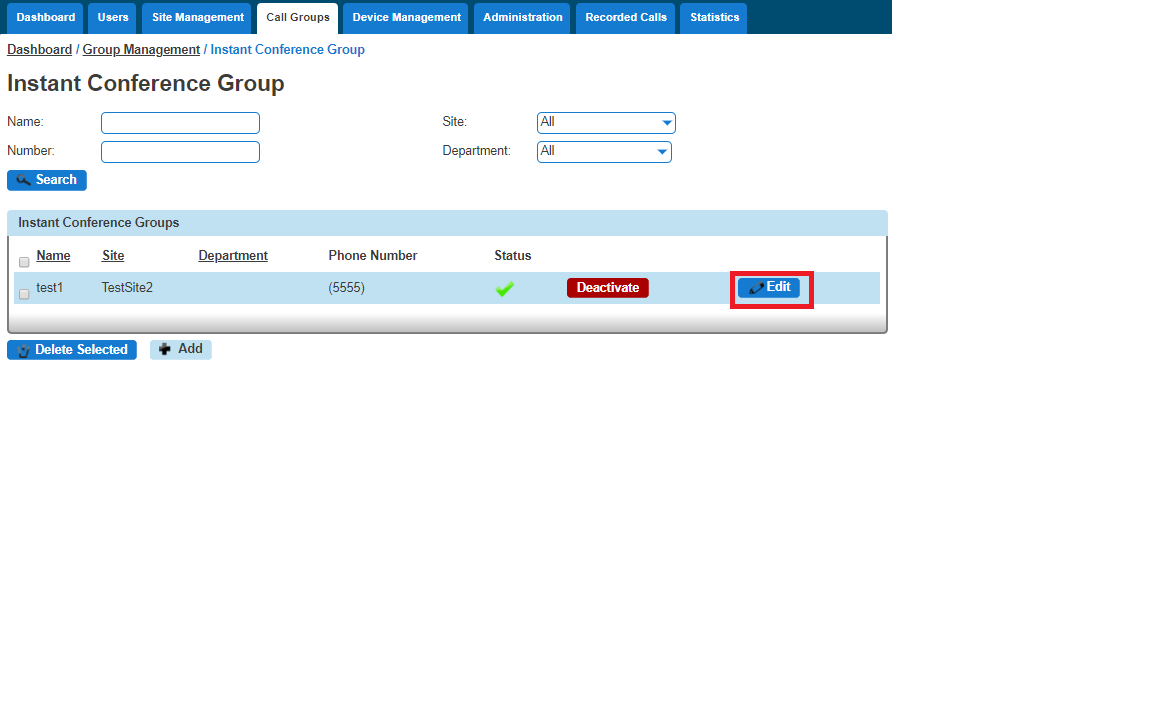Screen dimensions: 1152x707
Task: Click the Instant Conference Group breadcrumb
Action: coord(287,49)
